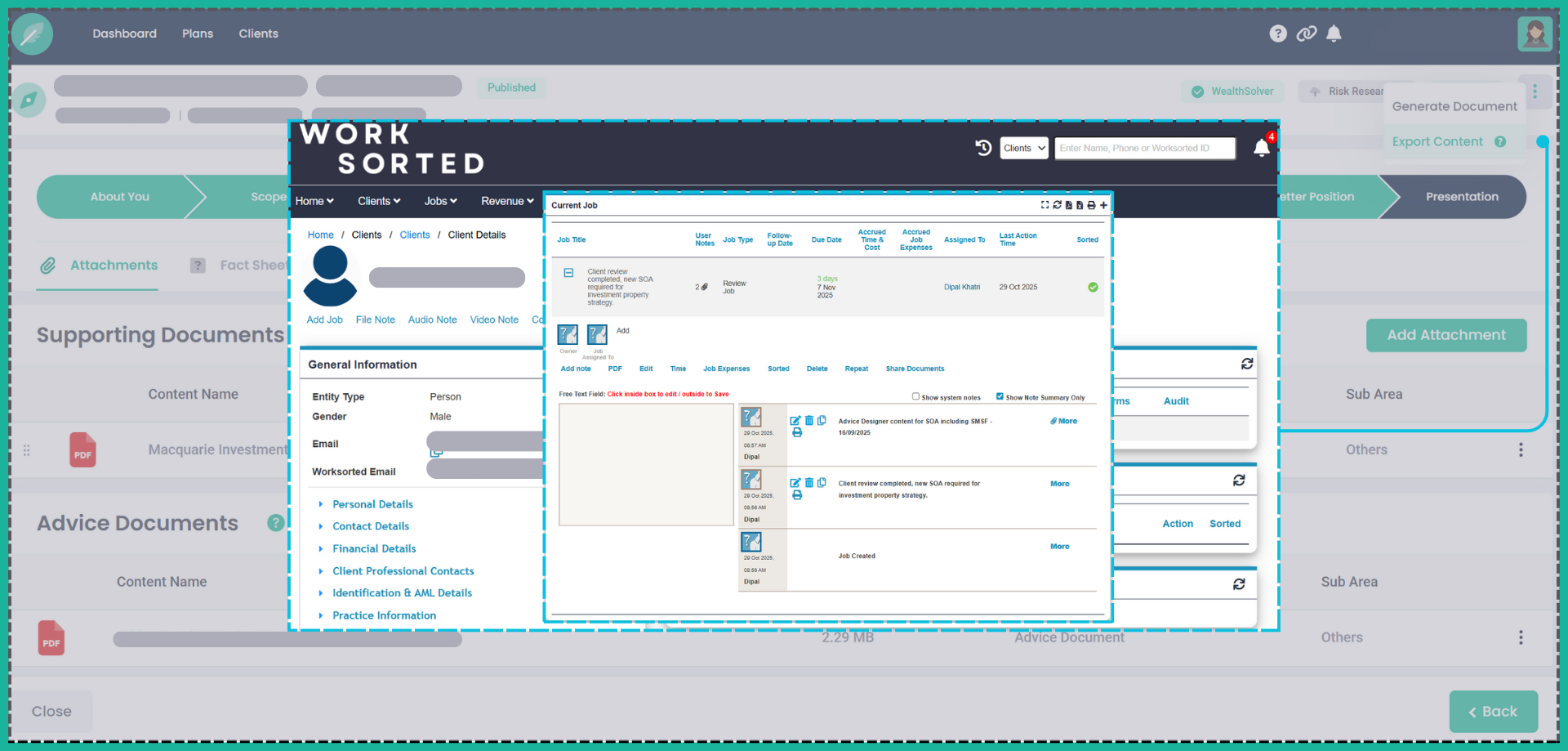
Task: Open options for Macquarie Investment row
Action: [x=1521, y=449]
